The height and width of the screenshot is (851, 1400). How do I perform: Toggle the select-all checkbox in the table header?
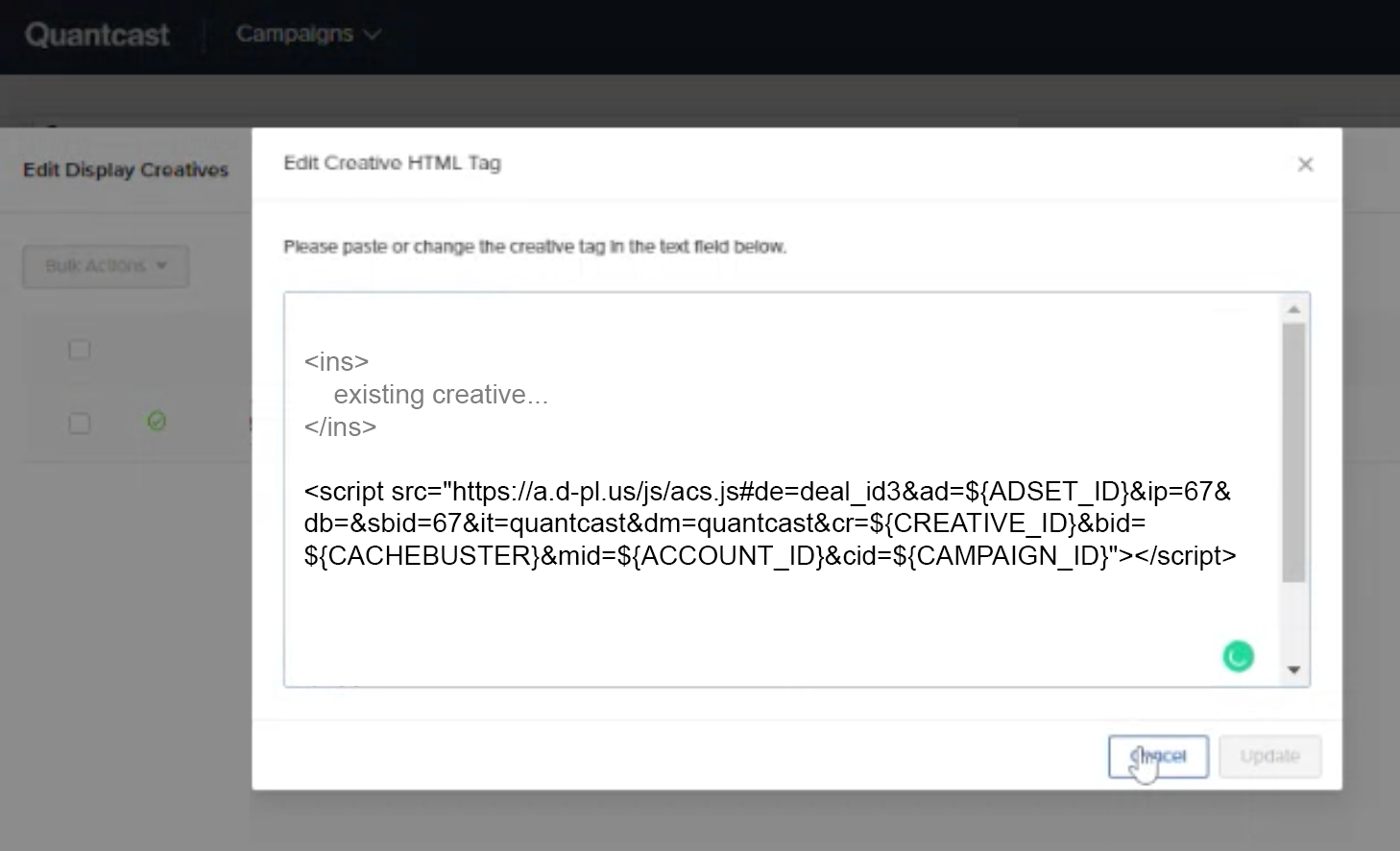(x=79, y=350)
